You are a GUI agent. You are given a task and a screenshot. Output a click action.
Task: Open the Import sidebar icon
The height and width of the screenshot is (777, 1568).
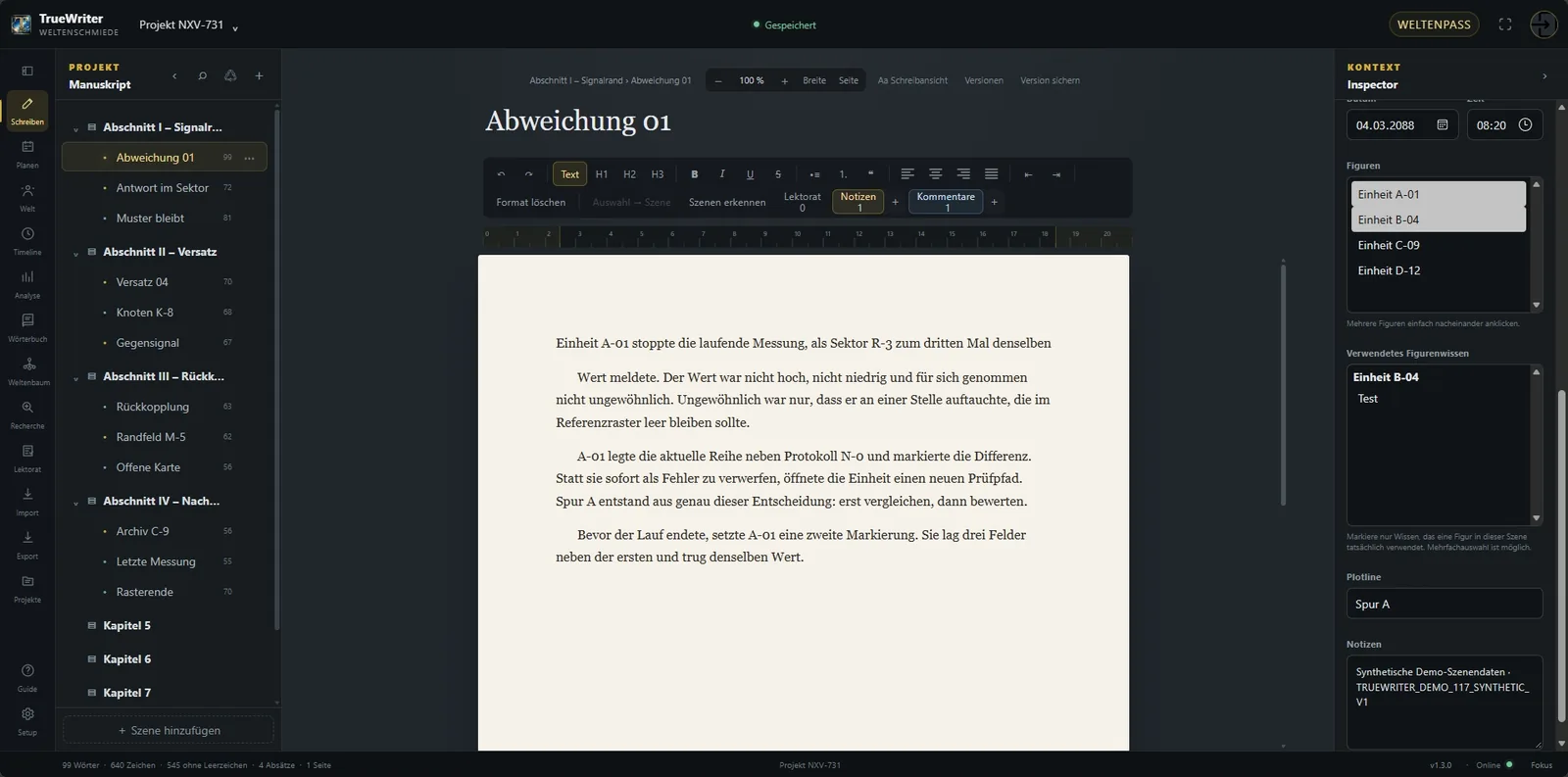click(27, 502)
